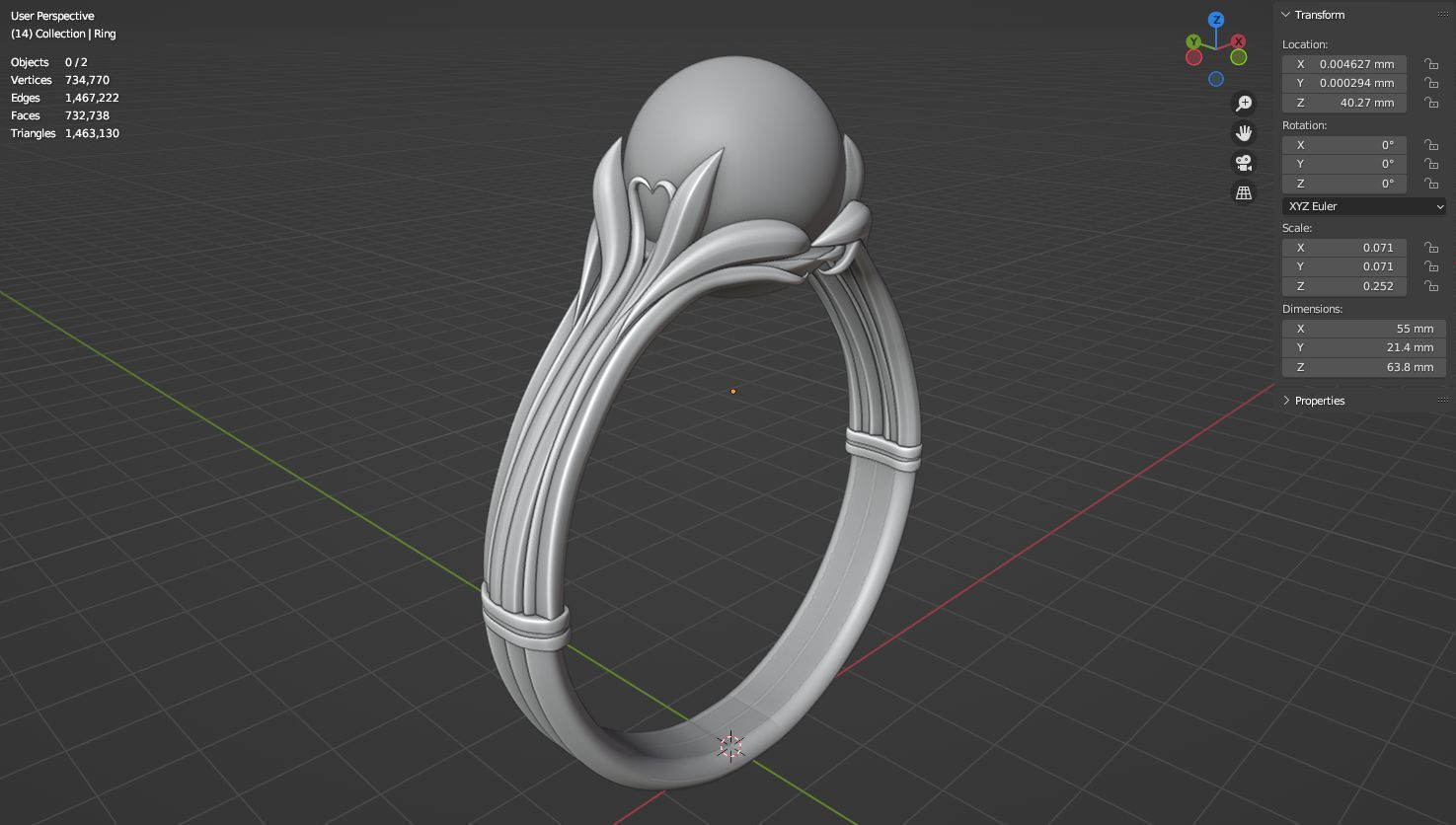
Task: Click the 'Rotation:' label in Transform
Action: point(1304,125)
